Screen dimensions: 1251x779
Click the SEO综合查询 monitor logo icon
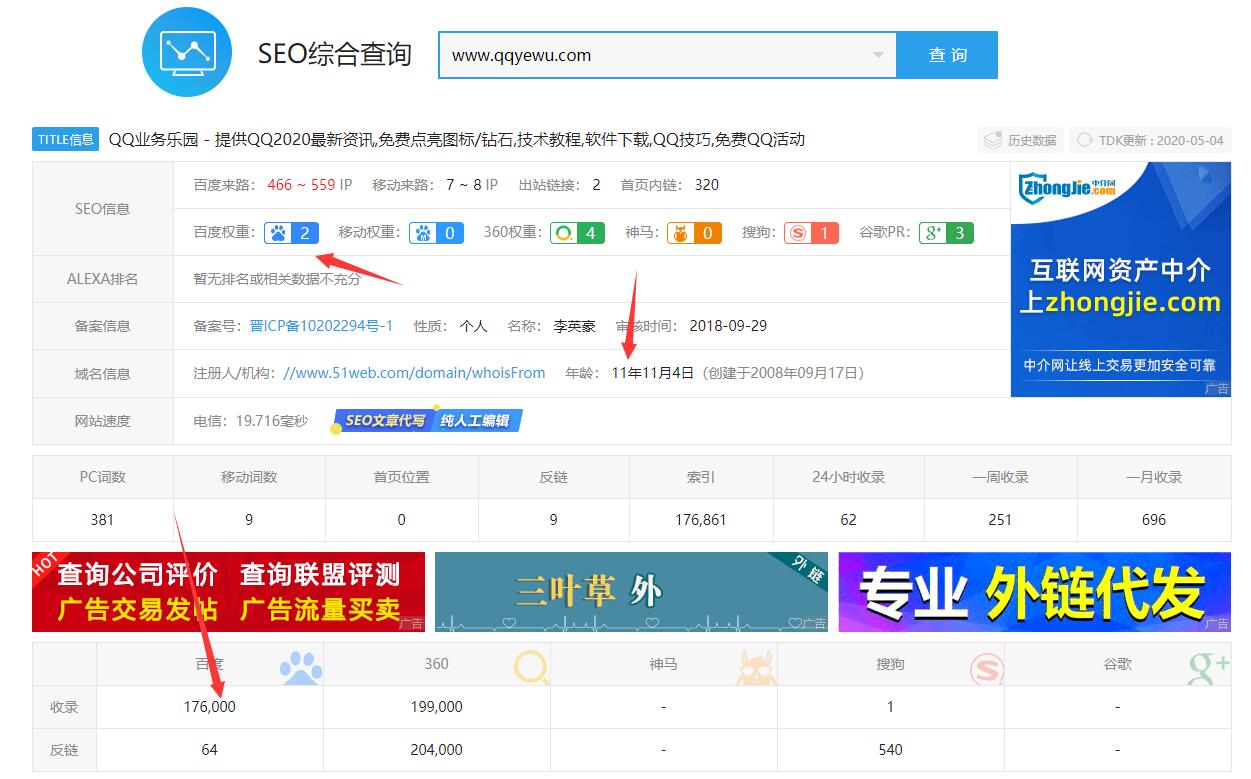187,52
